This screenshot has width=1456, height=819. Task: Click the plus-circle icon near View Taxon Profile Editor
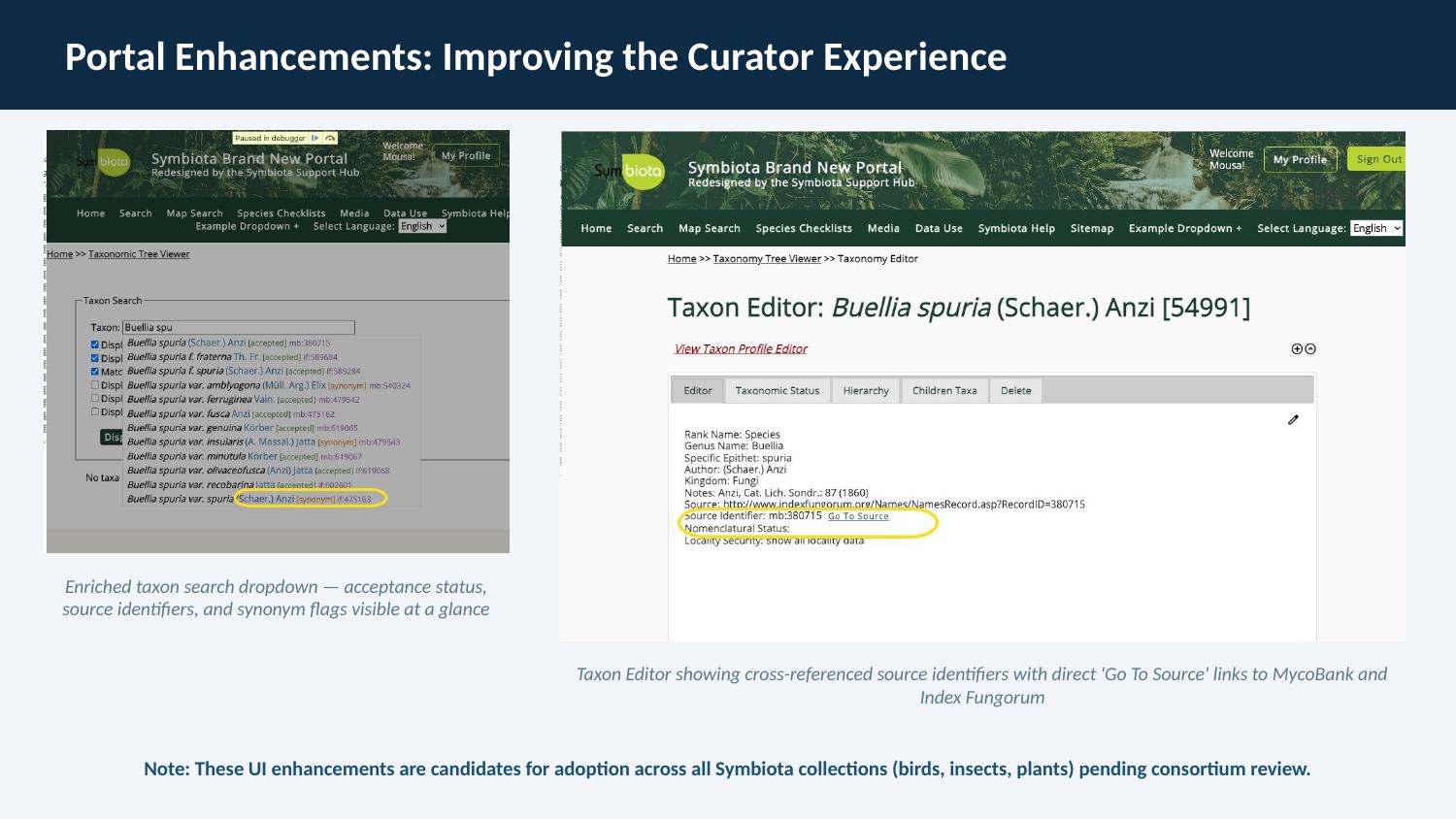click(x=1297, y=348)
